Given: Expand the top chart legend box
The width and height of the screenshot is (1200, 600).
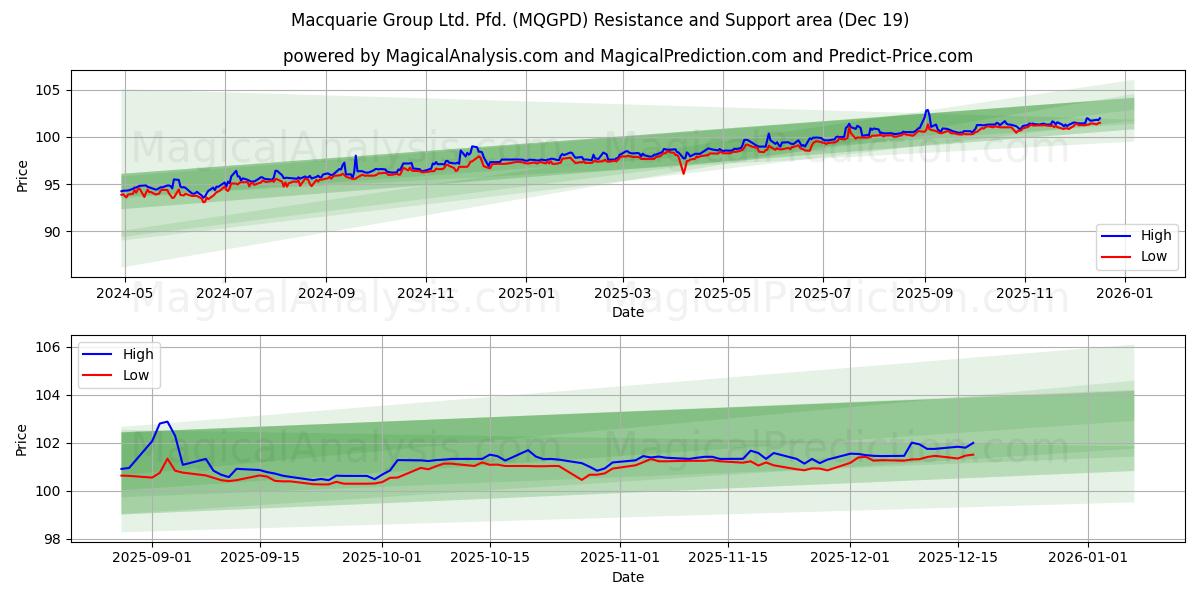Looking at the screenshot, I should coord(1138,245).
